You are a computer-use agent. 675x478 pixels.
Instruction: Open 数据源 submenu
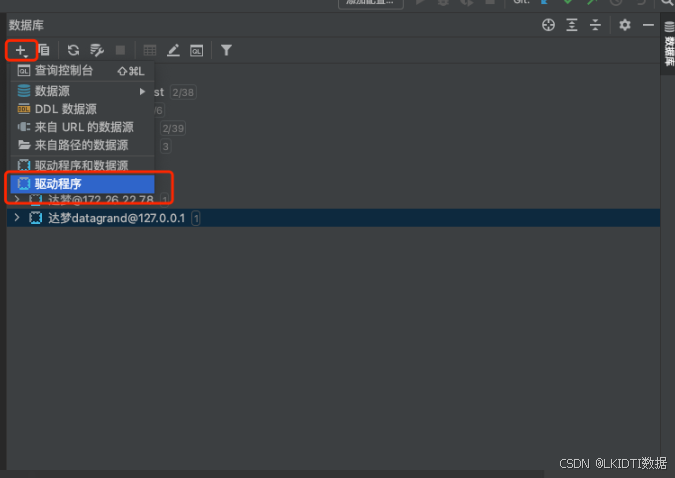[x=82, y=91]
